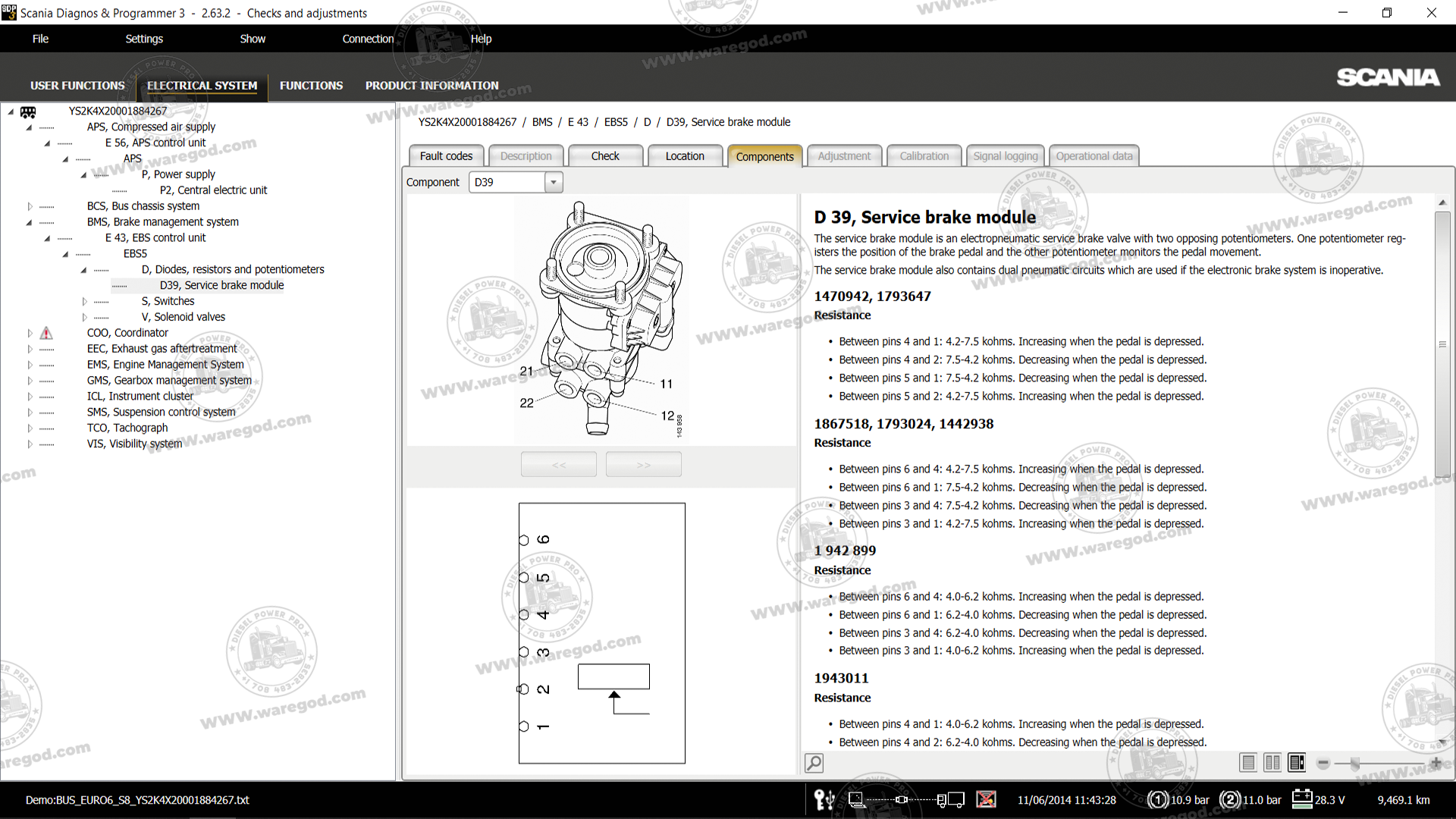The width and height of the screenshot is (1456, 819).
Task: Expand the S, Switches tree node
Action: (84, 301)
